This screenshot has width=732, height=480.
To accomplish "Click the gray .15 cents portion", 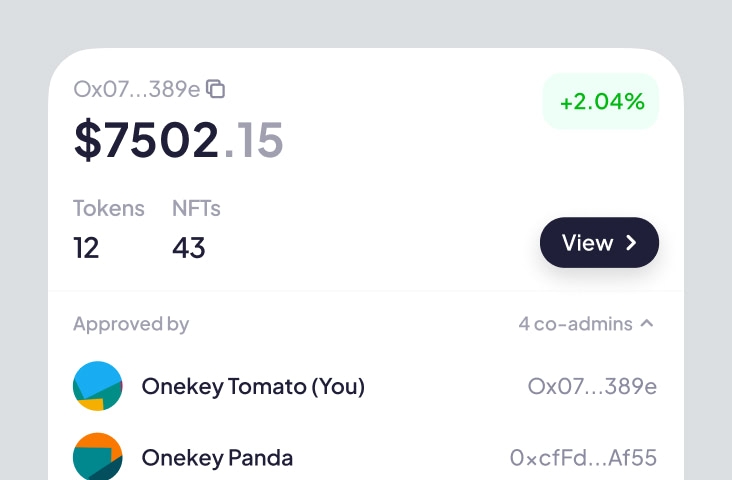I will pyautogui.click(x=253, y=140).
